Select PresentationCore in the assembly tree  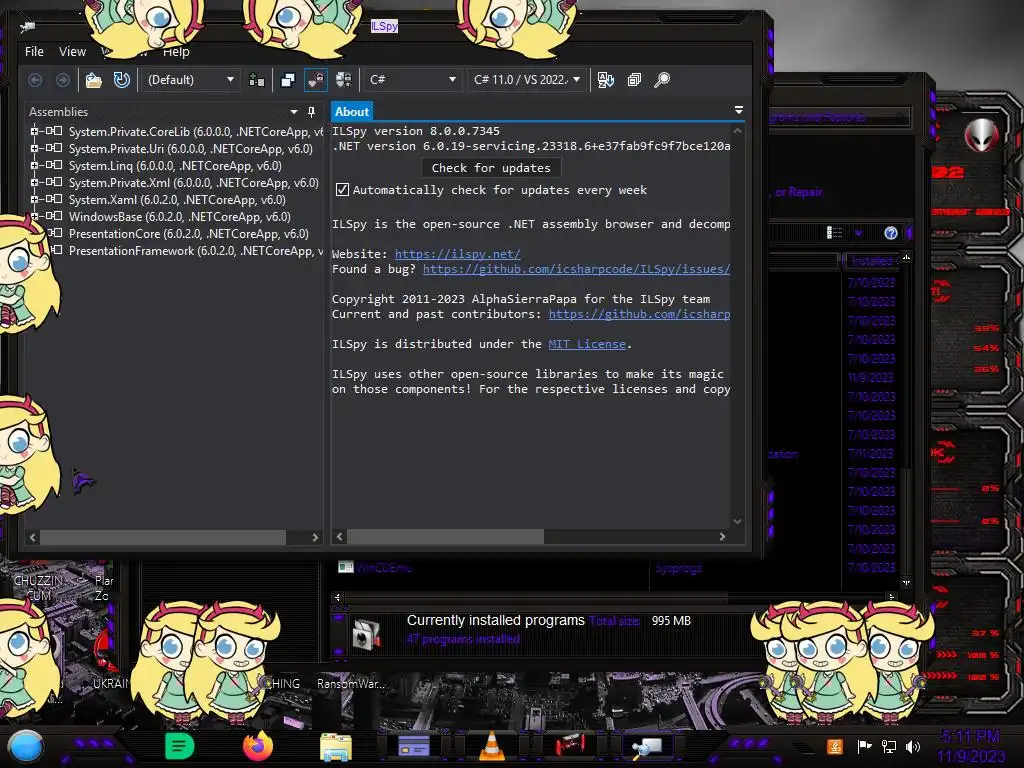pos(188,234)
